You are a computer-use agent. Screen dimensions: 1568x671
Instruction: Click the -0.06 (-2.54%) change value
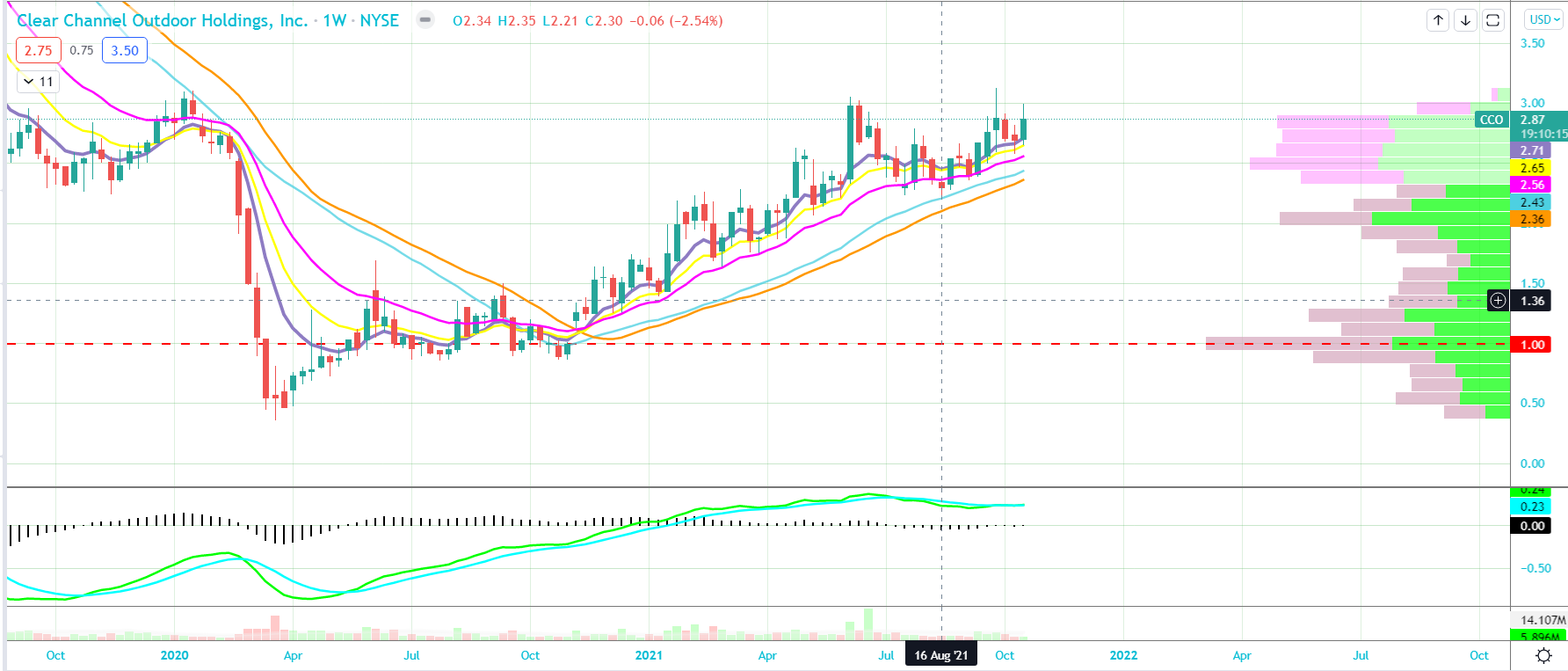[x=676, y=20]
